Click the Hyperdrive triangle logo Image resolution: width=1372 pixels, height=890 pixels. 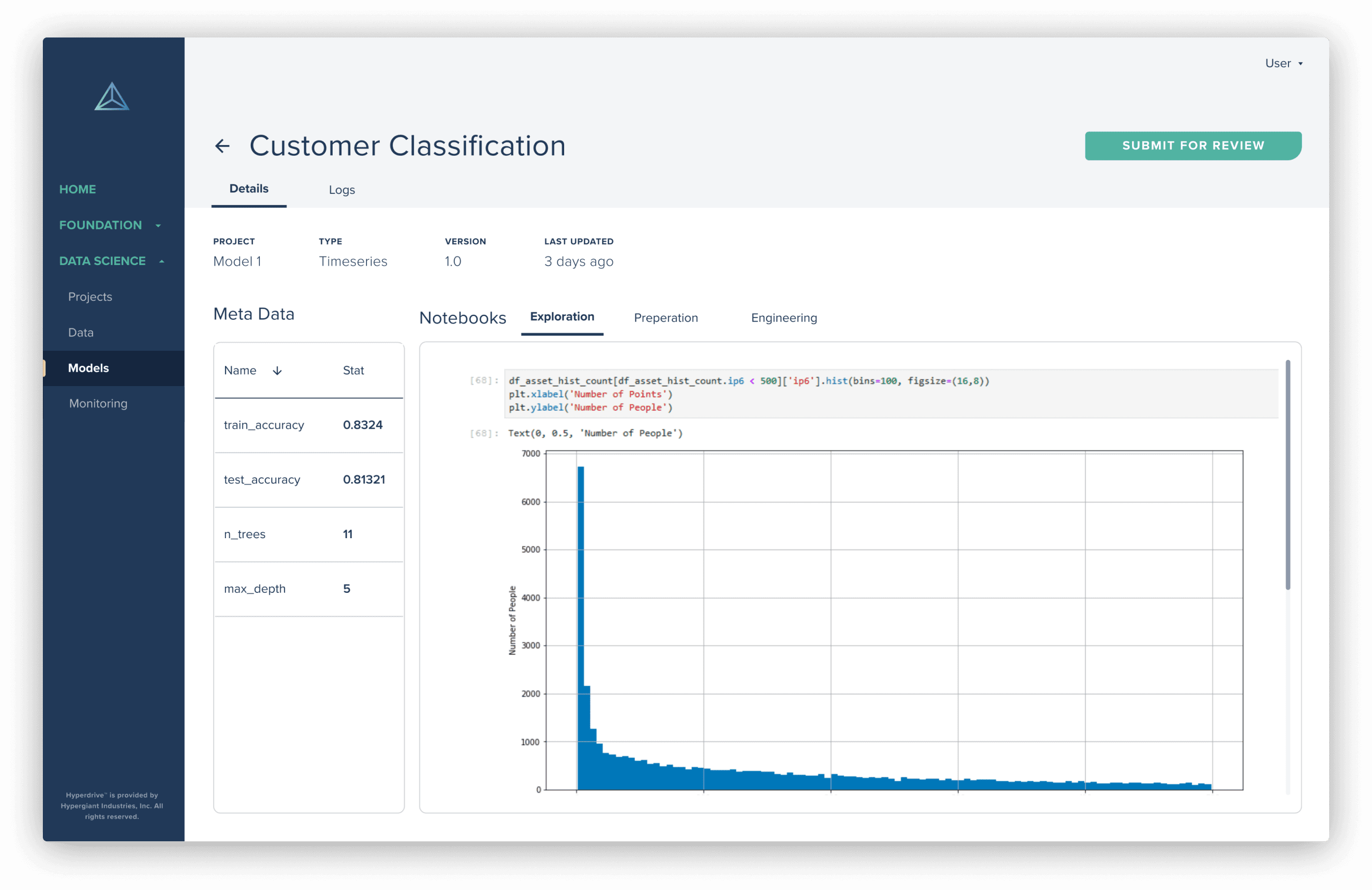[112, 97]
